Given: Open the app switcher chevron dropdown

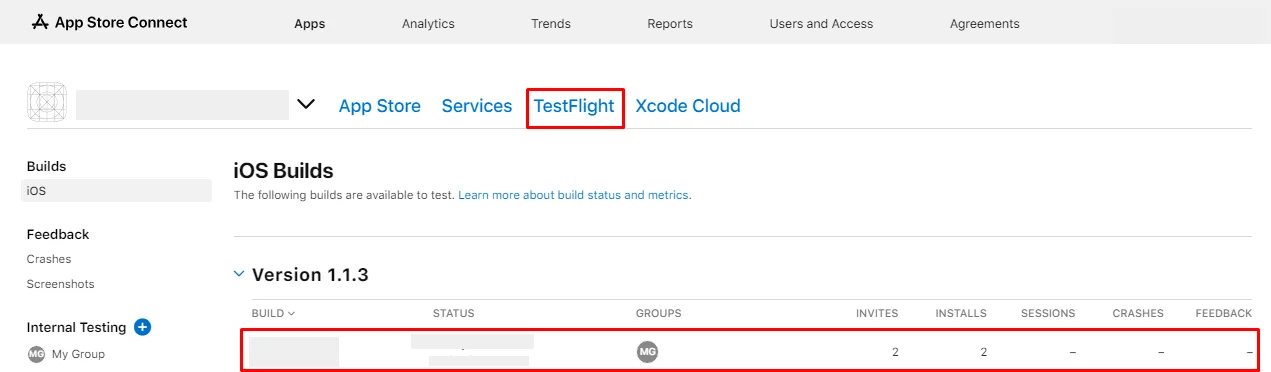Looking at the screenshot, I should [306, 104].
